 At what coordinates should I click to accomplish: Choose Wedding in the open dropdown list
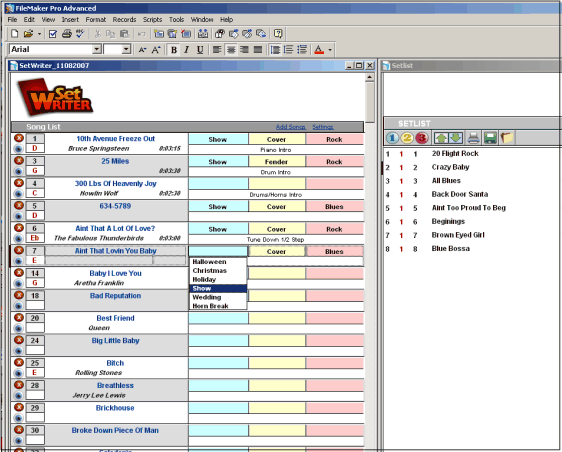(218, 297)
